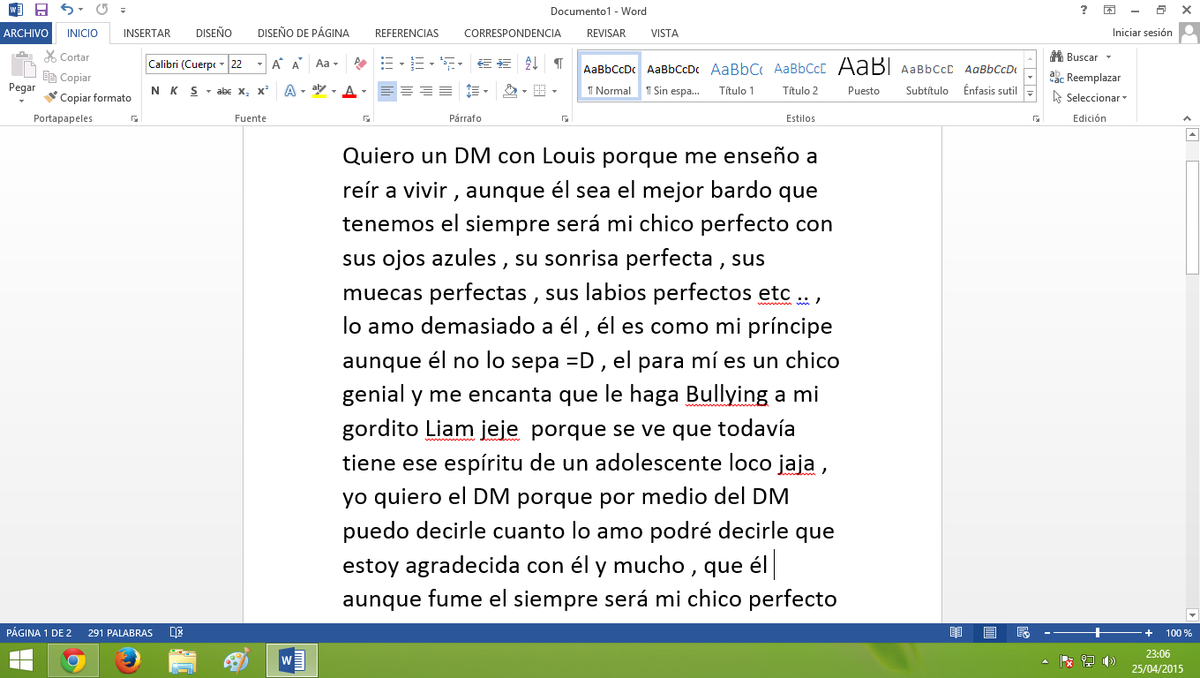Screen dimensions: 1200x678
Task: Switch to Read Mode view icon
Action: click(x=956, y=633)
